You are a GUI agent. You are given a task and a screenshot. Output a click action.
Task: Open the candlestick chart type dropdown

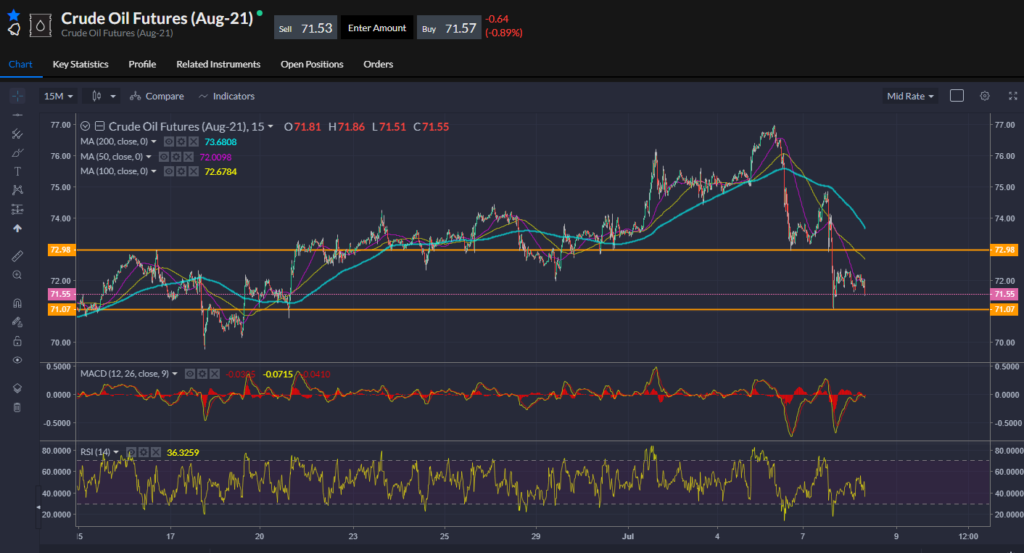103,96
